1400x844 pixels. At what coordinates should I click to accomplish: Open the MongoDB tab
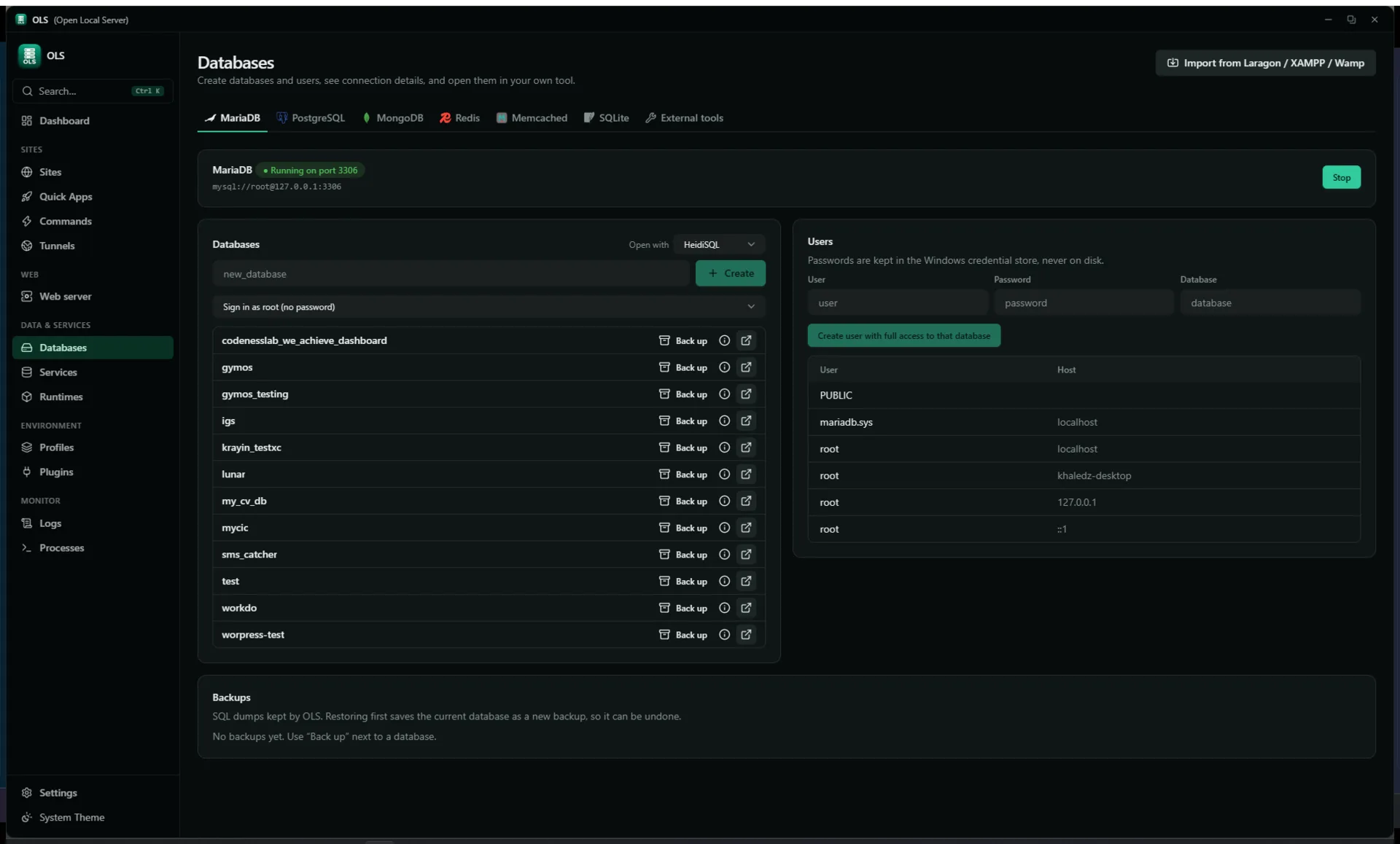(393, 118)
